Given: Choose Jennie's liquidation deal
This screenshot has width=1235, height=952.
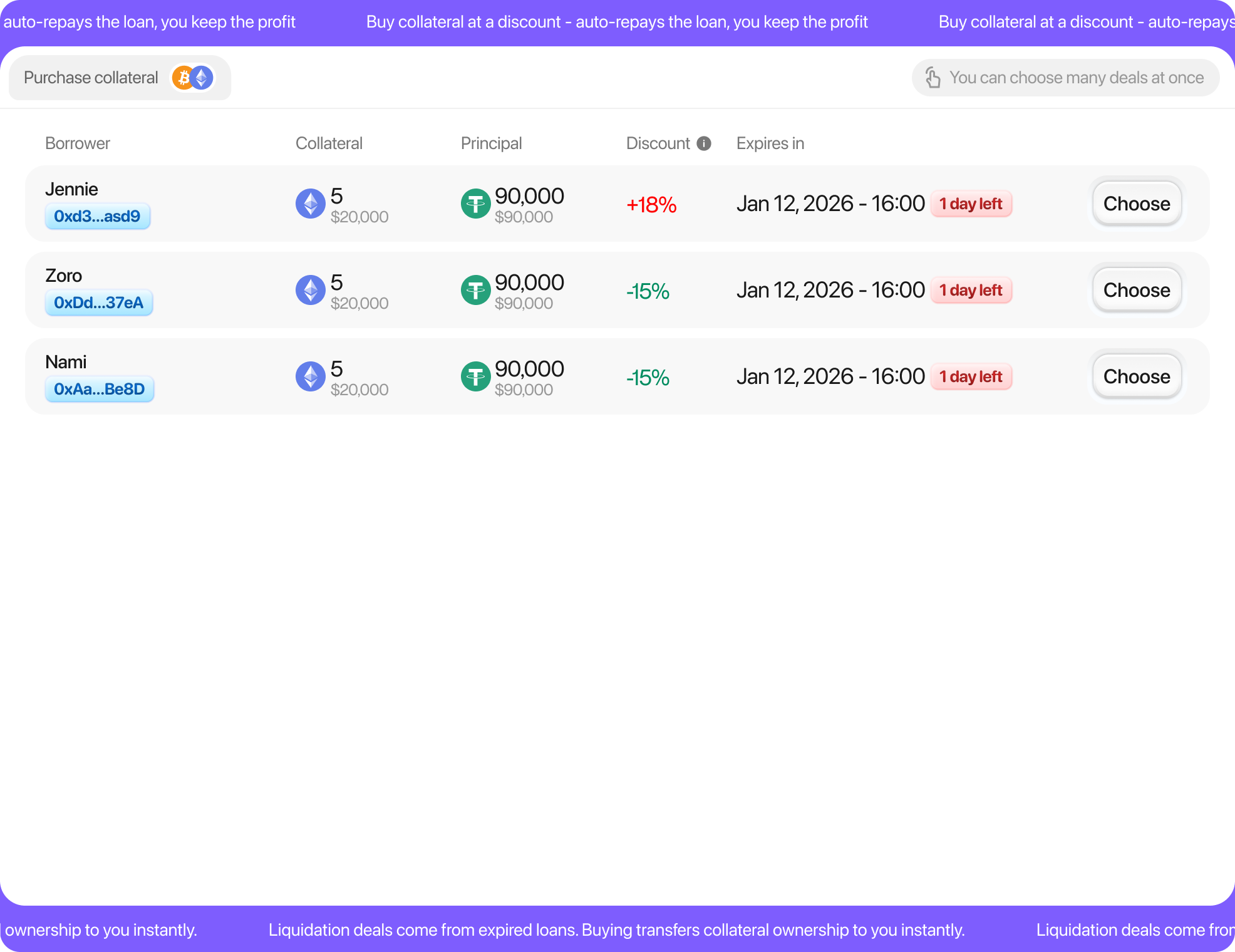Looking at the screenshot, I should point(1137,204).
